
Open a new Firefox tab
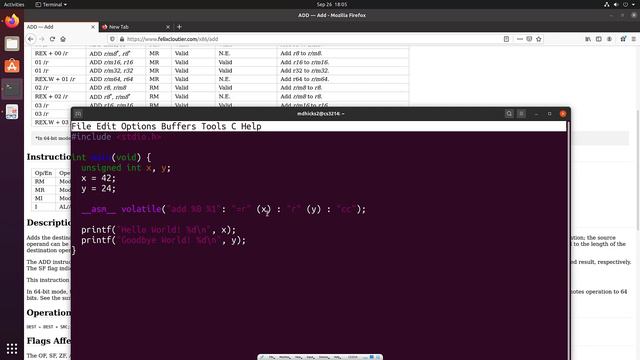point(179,27)
